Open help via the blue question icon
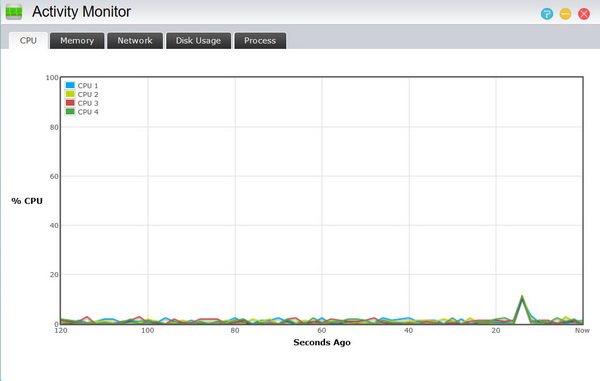600x381 pixels. click(547, 14)
